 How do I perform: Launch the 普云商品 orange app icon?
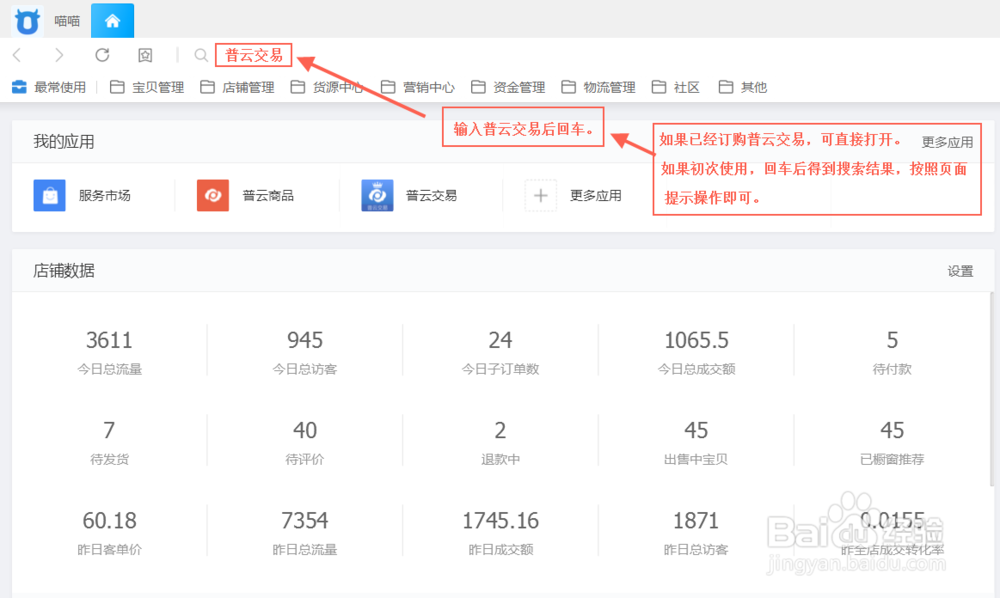coord(213,196)
